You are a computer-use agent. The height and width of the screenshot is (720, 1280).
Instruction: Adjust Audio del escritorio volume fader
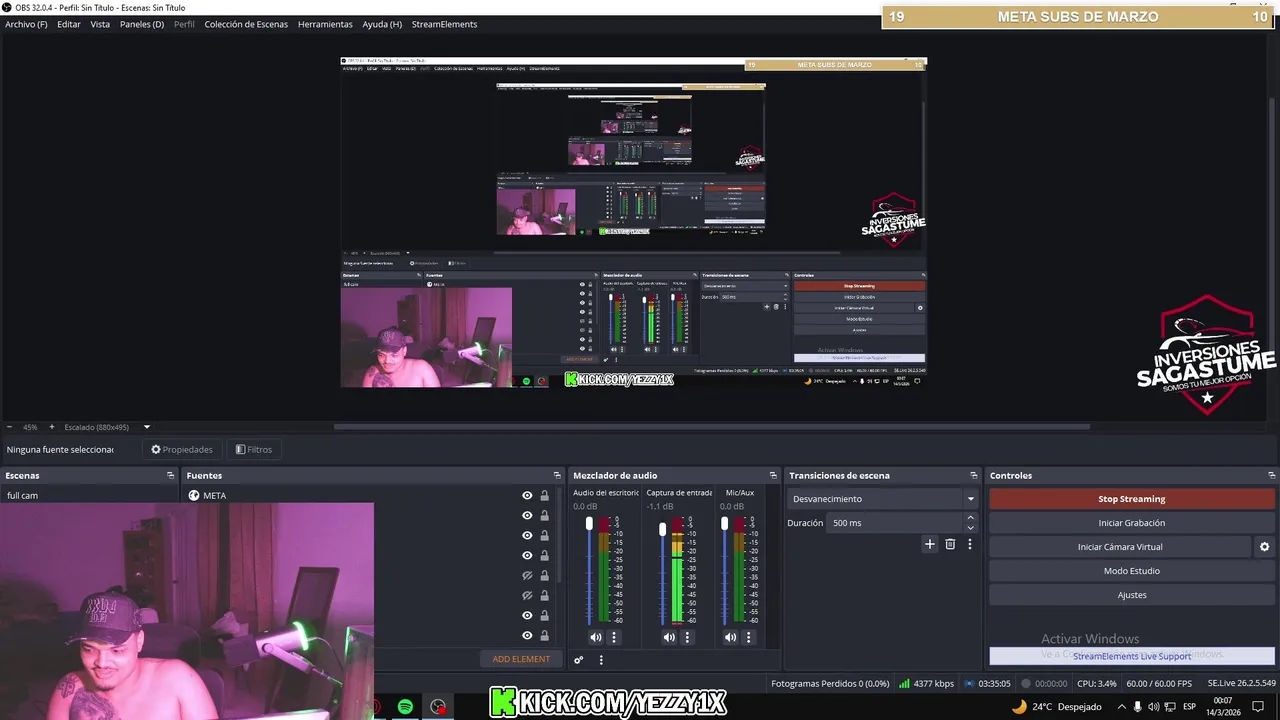pyautogui.click(x=589, y=524)
